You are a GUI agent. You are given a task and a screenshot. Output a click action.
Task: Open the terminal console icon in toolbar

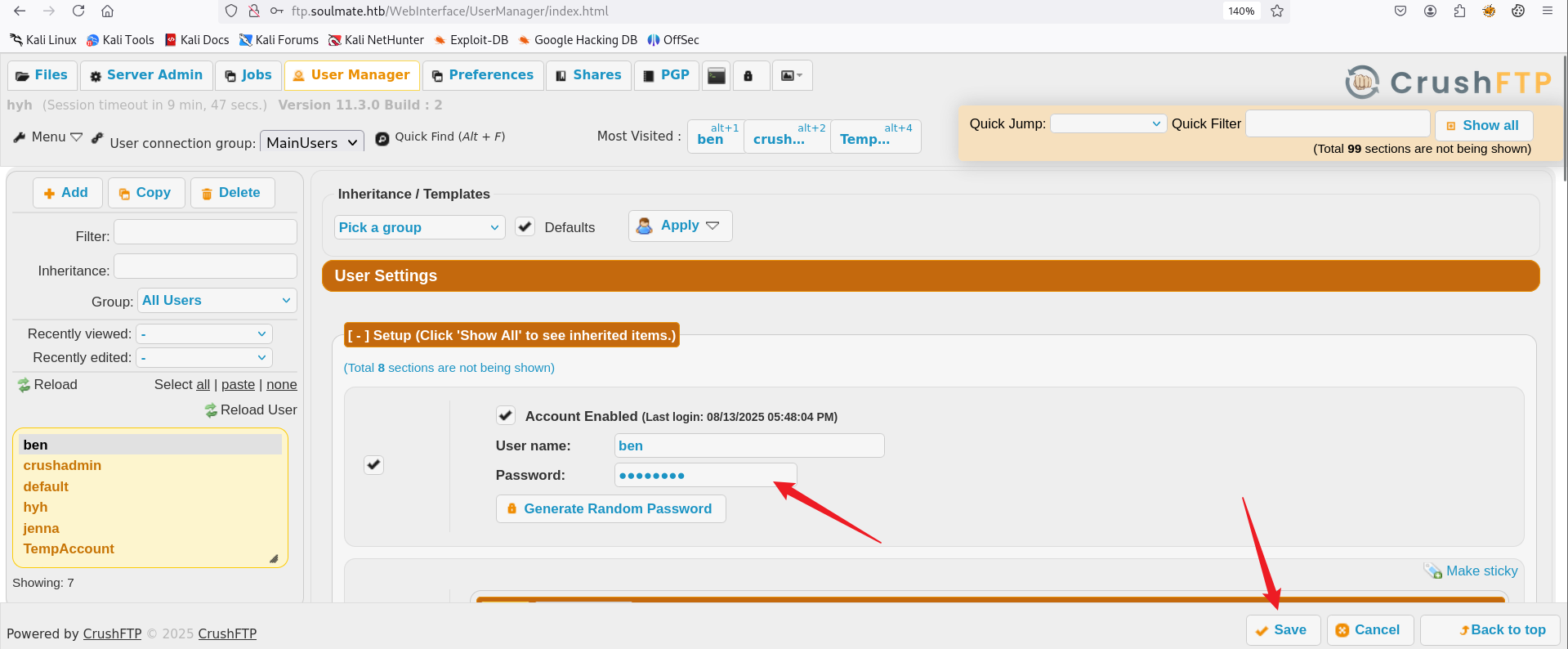(x=717, y=75)
